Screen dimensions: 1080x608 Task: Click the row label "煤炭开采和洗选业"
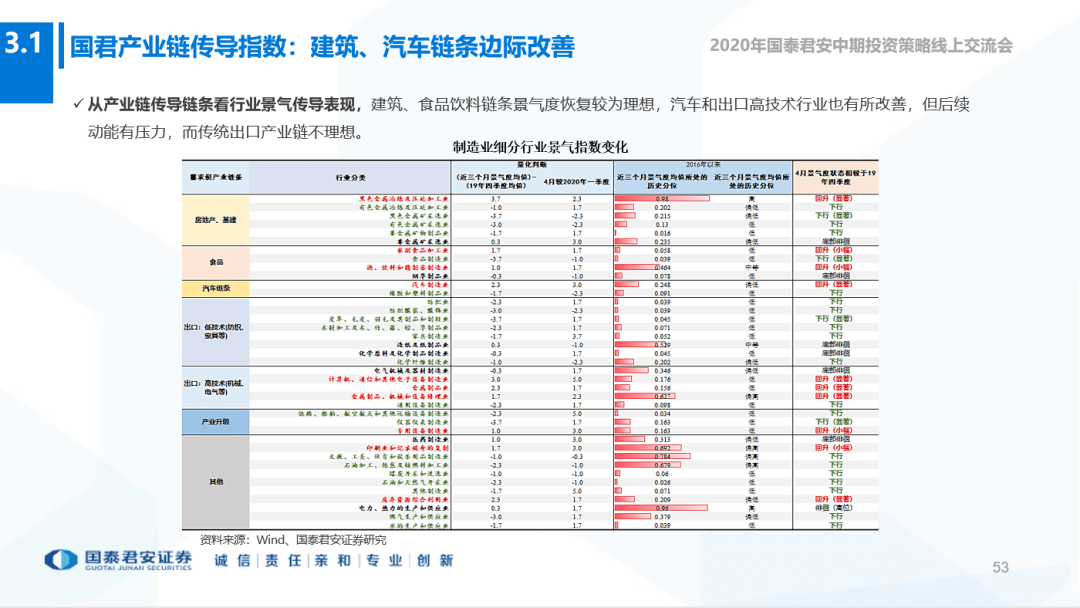tap(419, 474)
